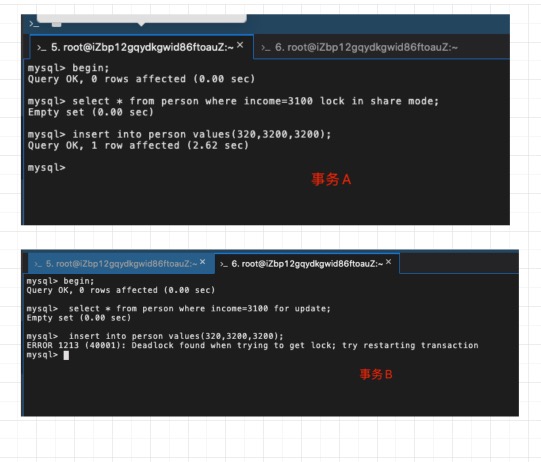Click the empty mysql prompt in transaction A terminal

click(47, 168)
